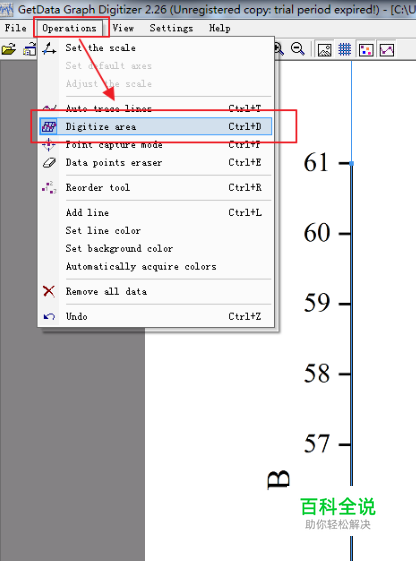Open the Operations menu
The height and width of the screenshot is (561, 416).
[x=69, y=28]
